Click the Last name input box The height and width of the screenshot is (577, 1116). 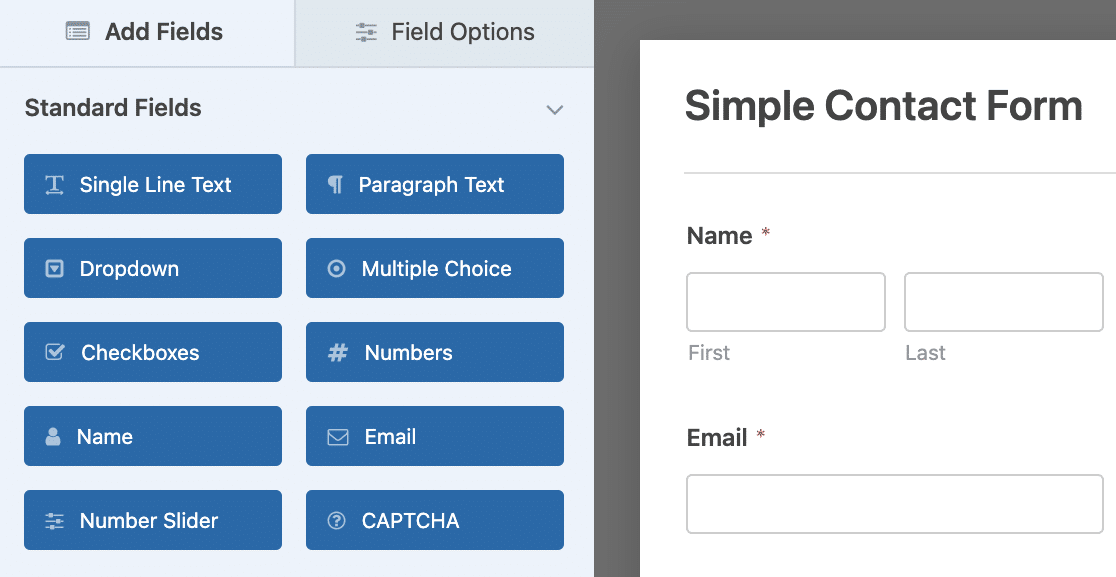point(1003,302)
